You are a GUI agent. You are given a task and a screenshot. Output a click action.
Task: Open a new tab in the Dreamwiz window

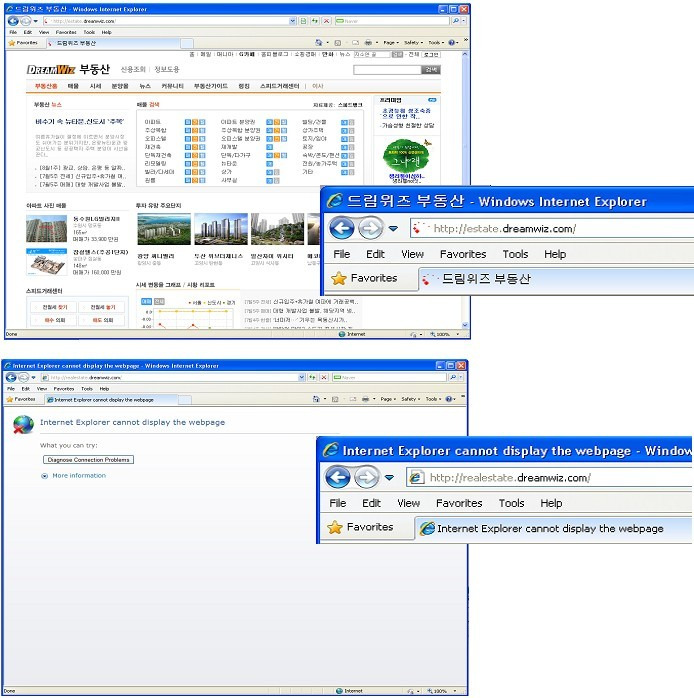pos(187,43)
